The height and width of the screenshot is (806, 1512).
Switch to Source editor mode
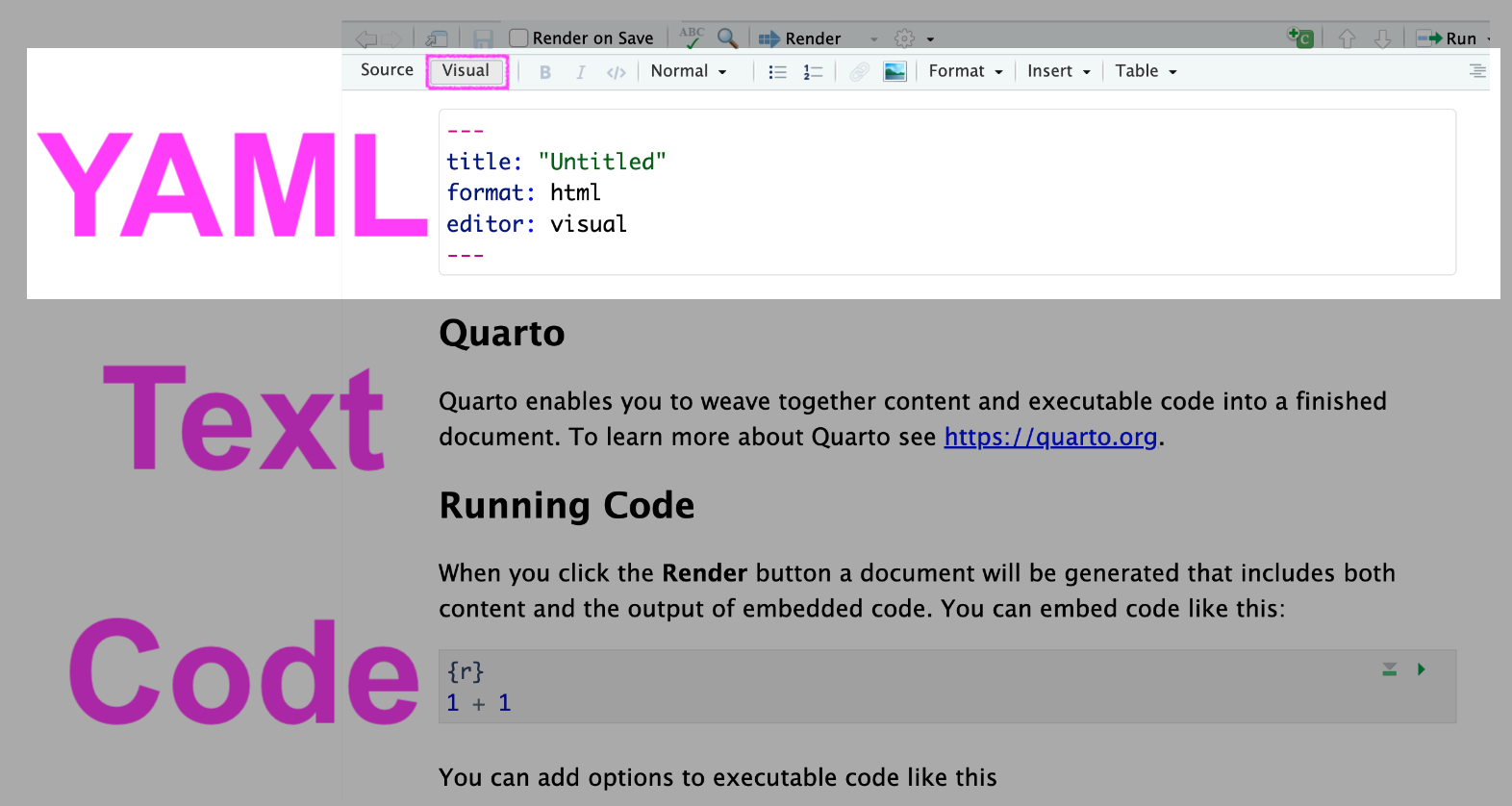387,70
